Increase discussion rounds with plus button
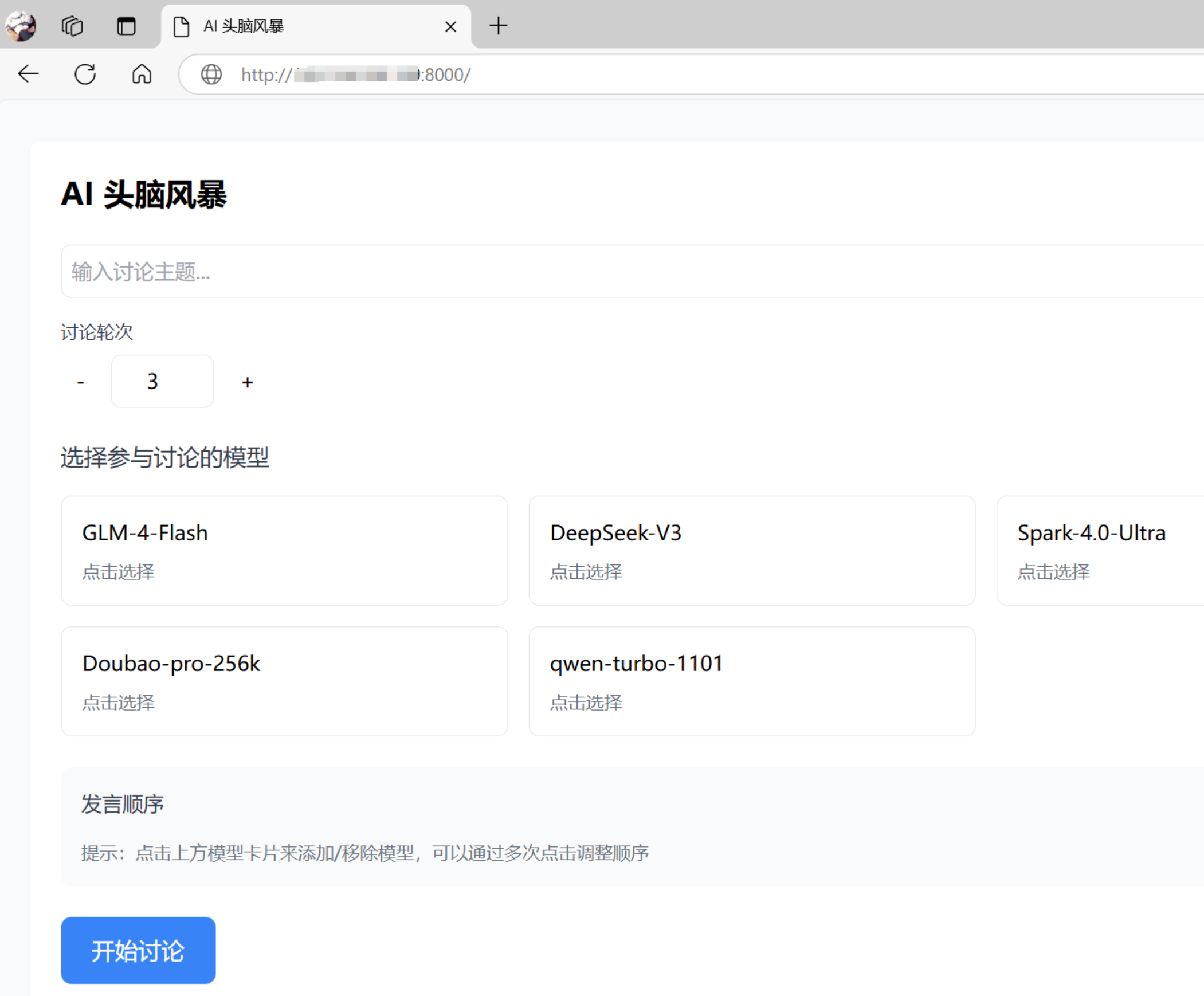Image resolution: width=1204 pixels, height=996 pixels. point(247,382)
